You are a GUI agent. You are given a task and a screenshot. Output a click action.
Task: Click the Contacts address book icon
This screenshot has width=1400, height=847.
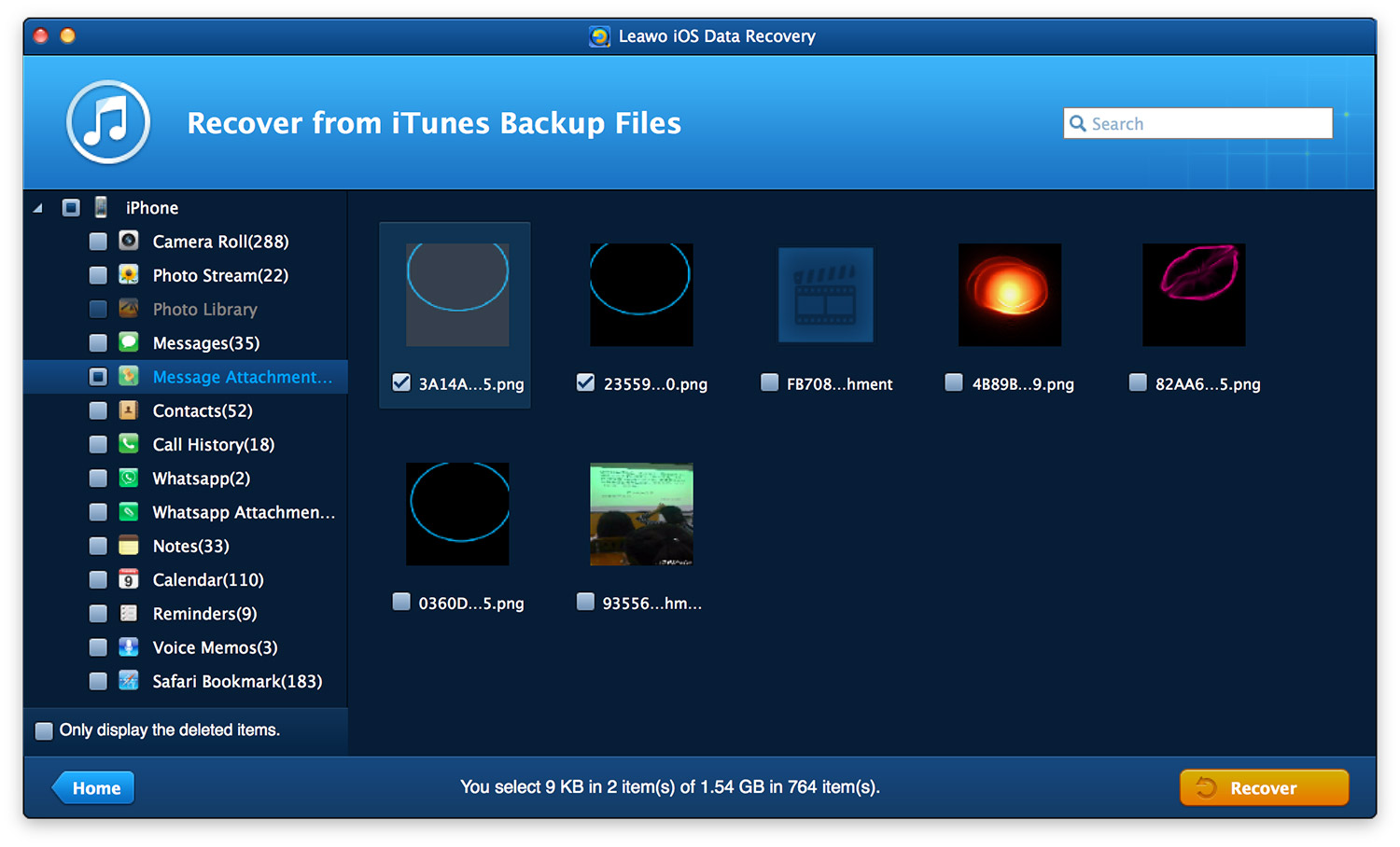pos(129,410)
